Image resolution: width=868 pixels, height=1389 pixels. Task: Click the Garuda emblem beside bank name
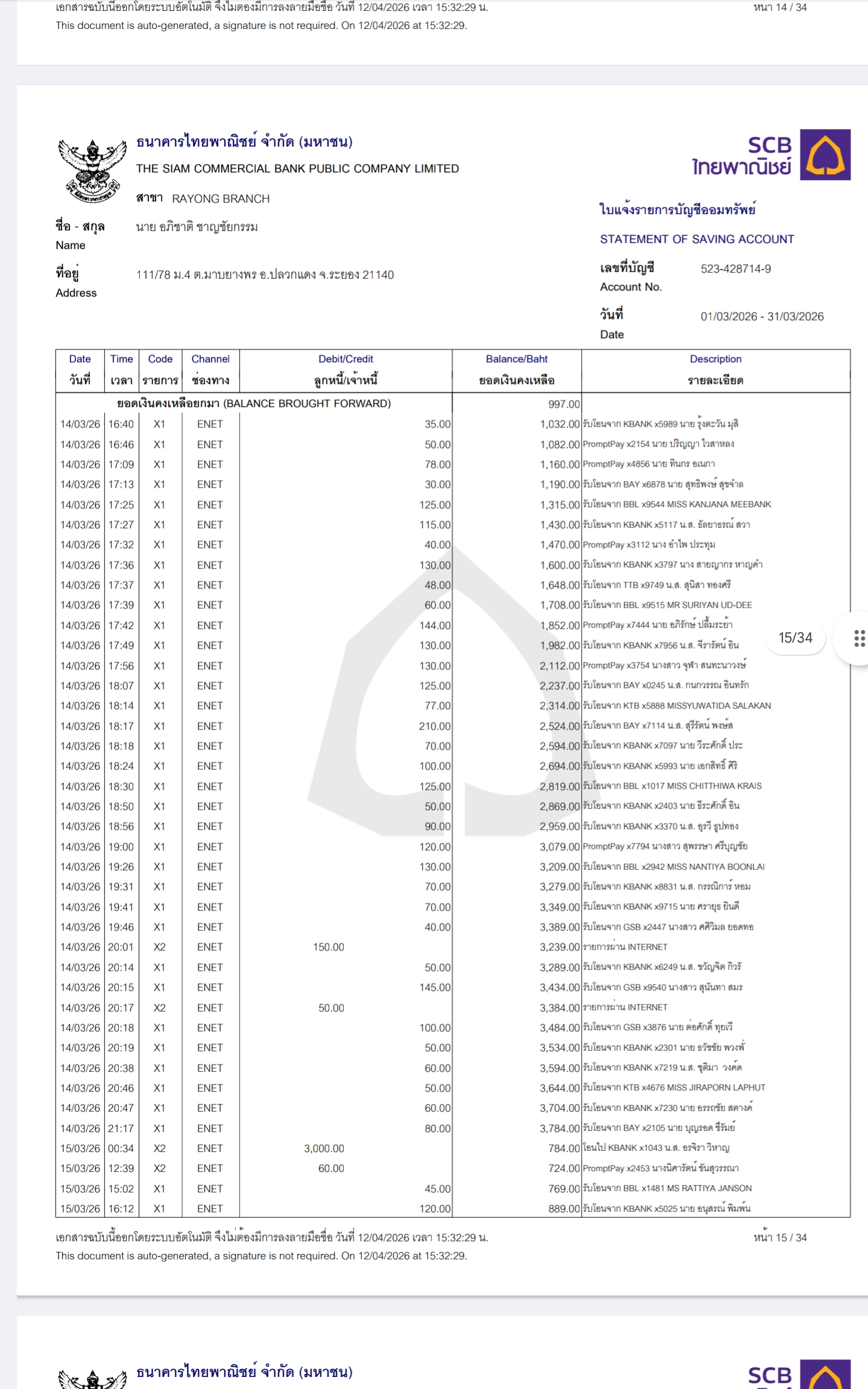pyautogui.click(x=92, y=170)
